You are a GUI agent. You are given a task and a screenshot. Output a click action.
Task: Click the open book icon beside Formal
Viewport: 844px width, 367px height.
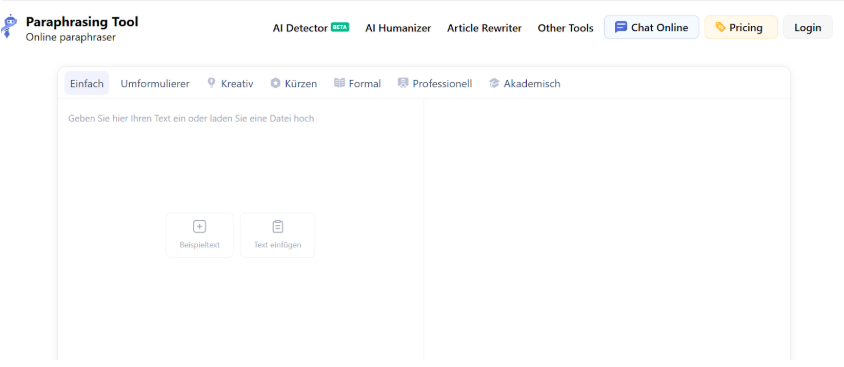click(339, 83)
